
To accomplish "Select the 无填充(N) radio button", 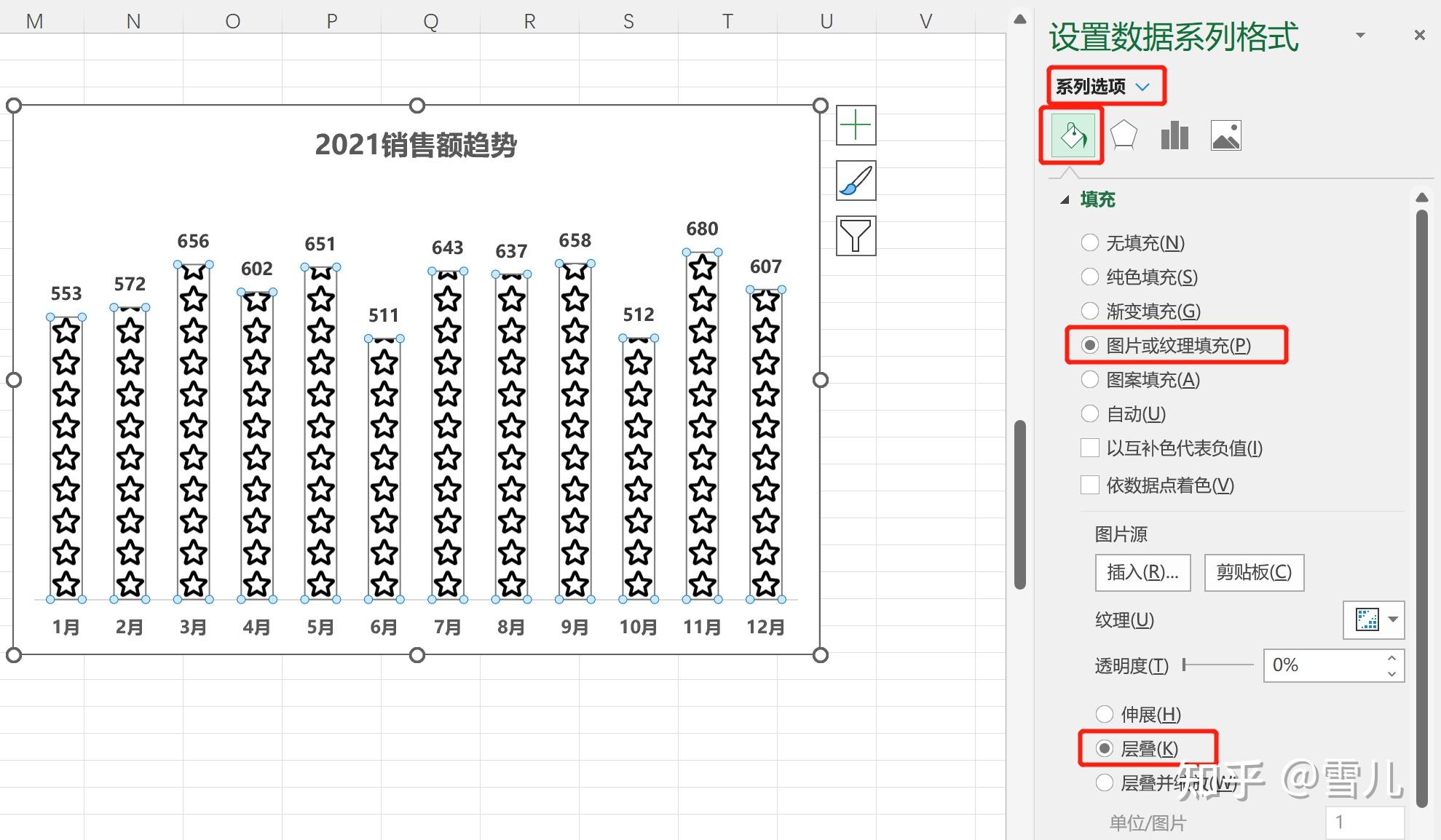I will pyautogui.click(x=1090, y=242).
